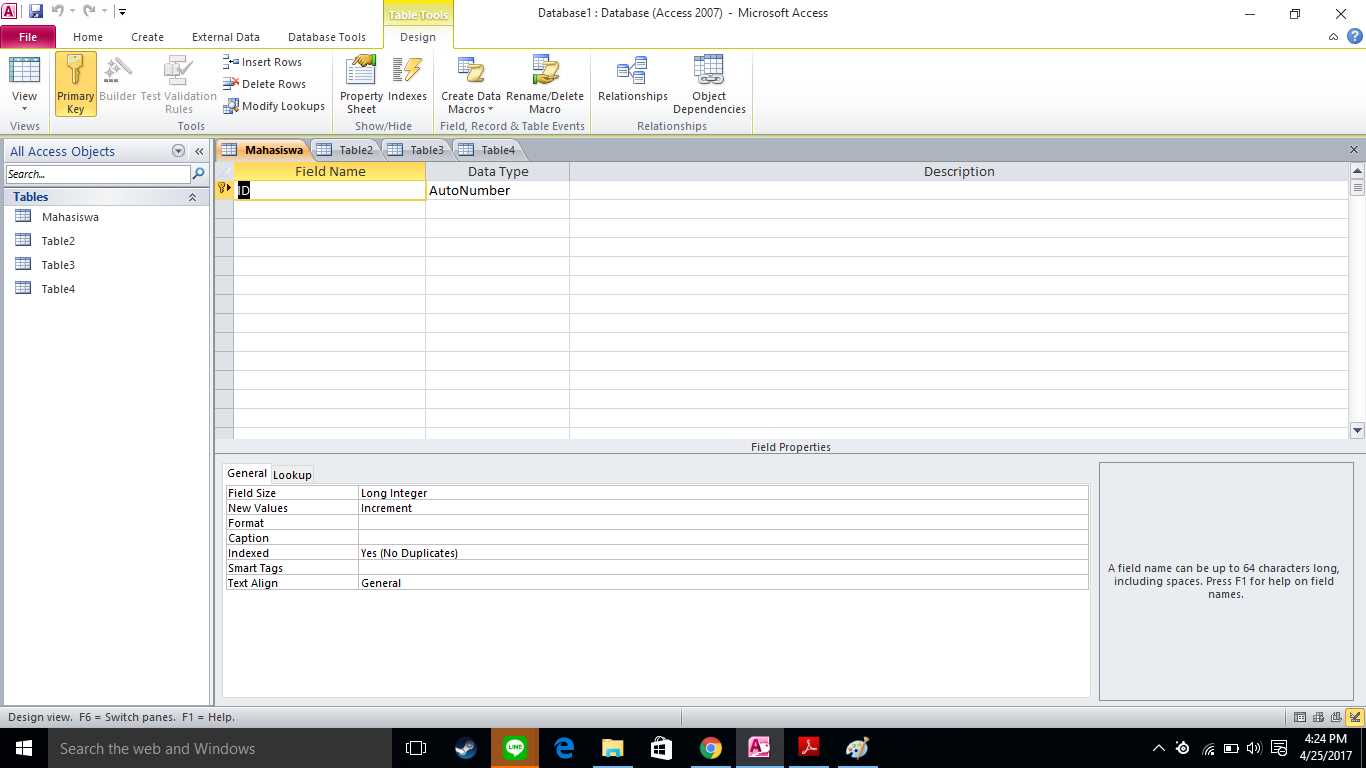This screenshot has height=768, width=1366.
Task: Switch to the Table3 document tab
Action: [x=418, y=150]
